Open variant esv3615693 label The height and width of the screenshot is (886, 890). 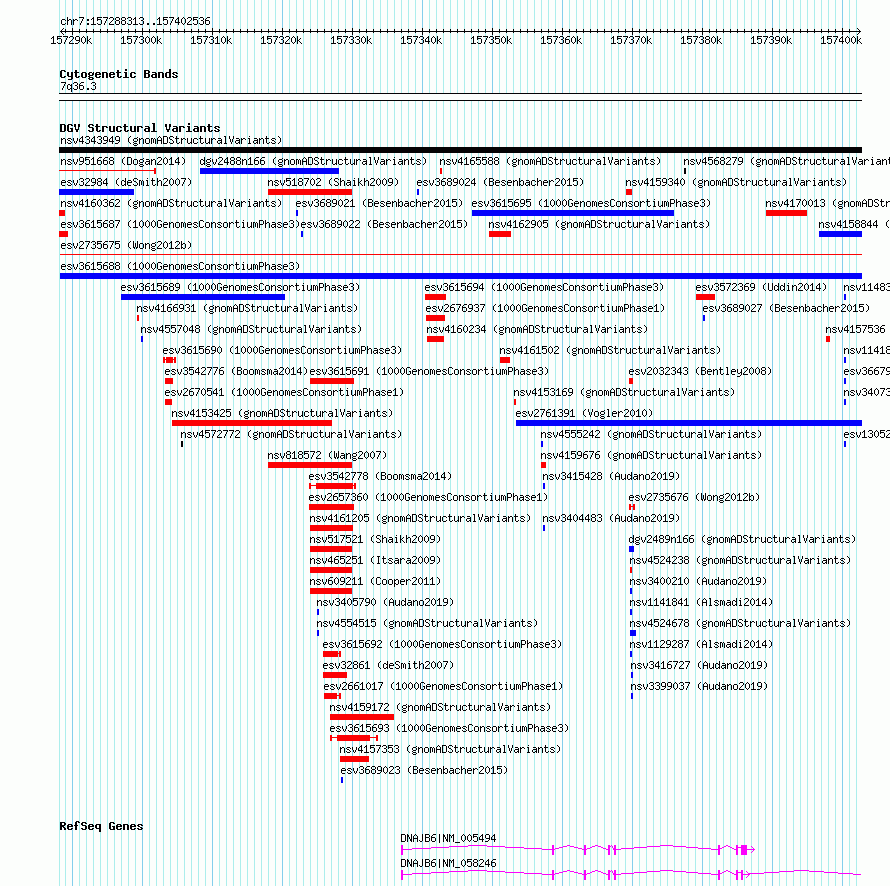point(449,728)
